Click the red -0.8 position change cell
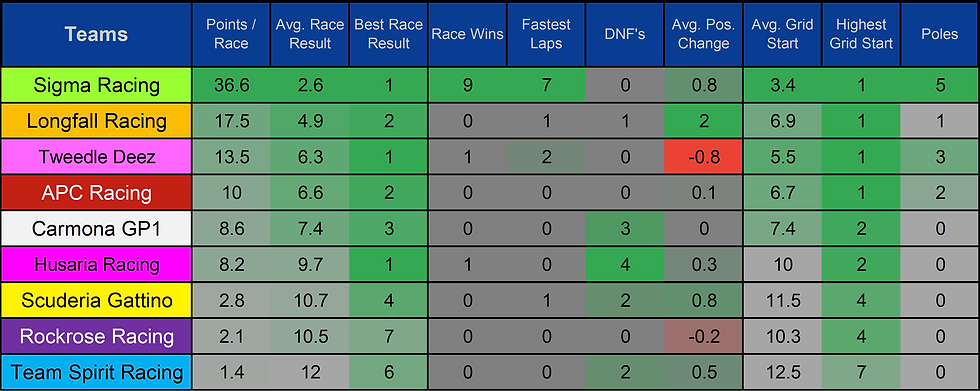The image size is (980, 391). click(x=704, y=157)
